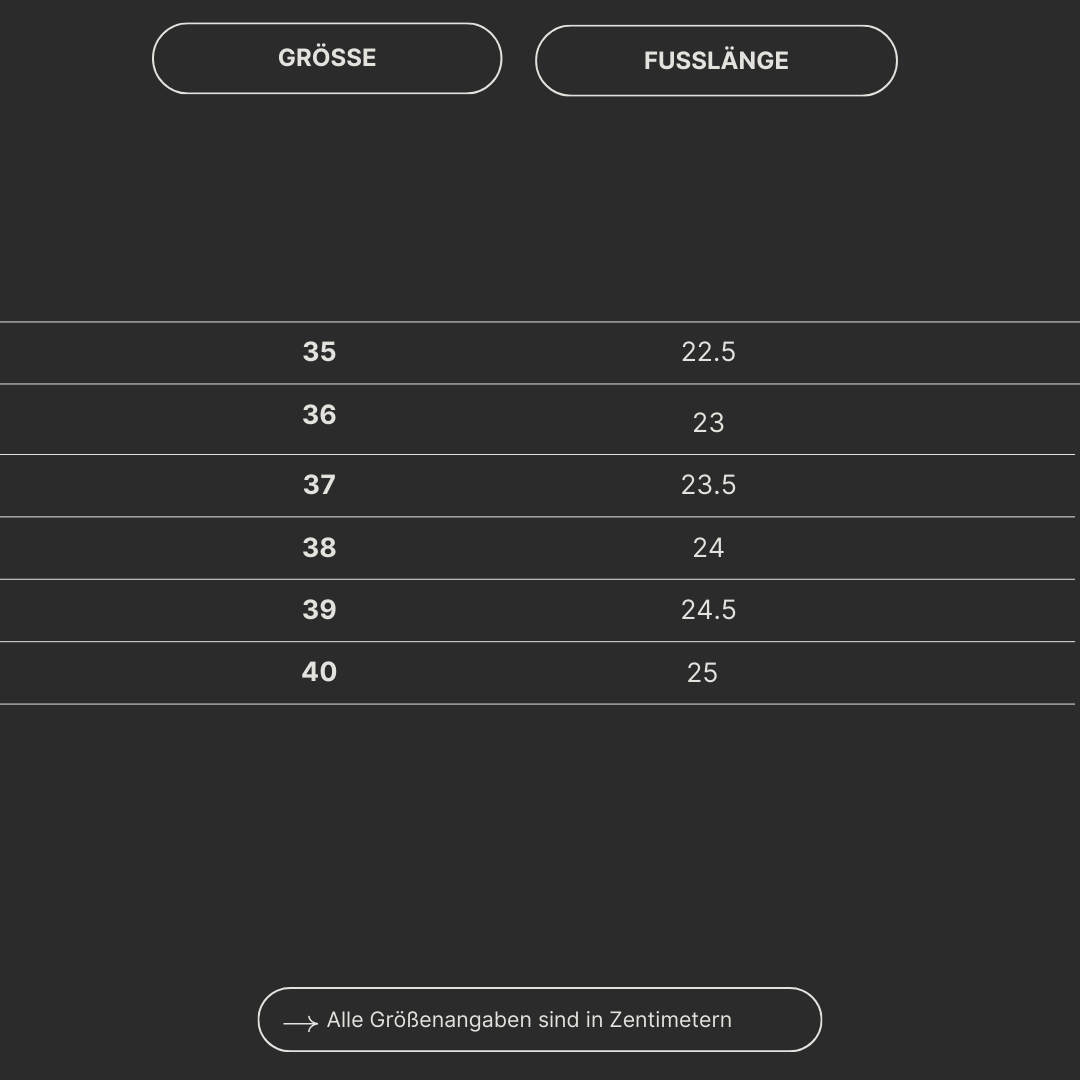
Task: Select size 37 in the size column
Action: tap(319, 485)
